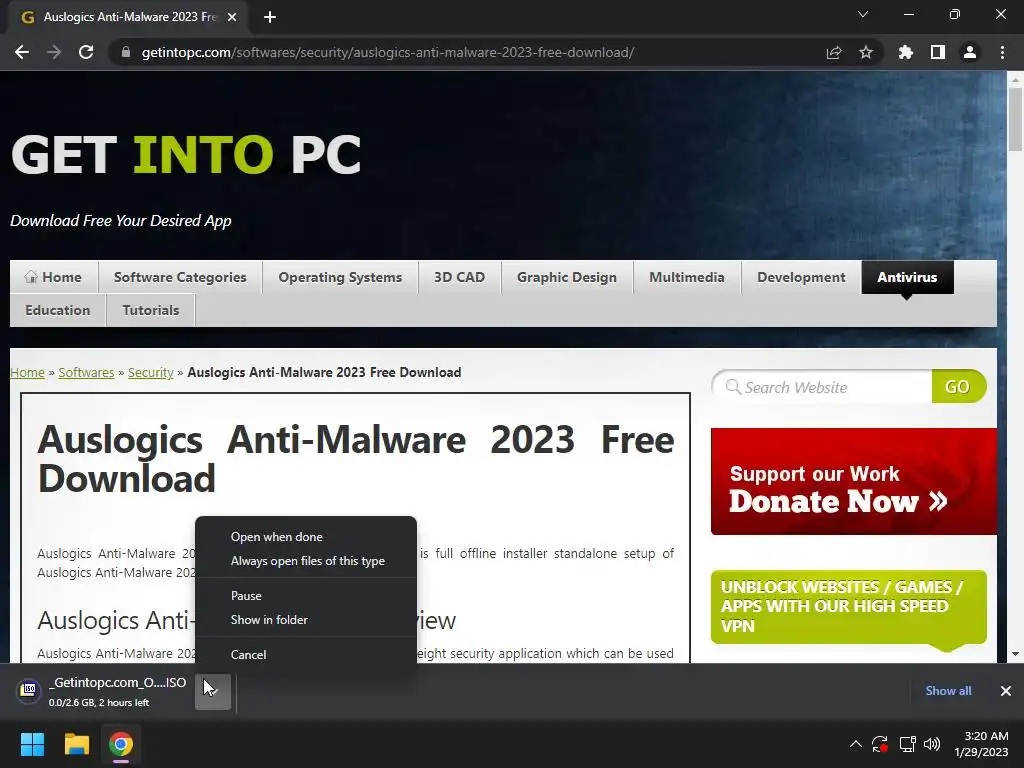
Task: Open the Windows Start menu
Action: click(x=32, y=744)
